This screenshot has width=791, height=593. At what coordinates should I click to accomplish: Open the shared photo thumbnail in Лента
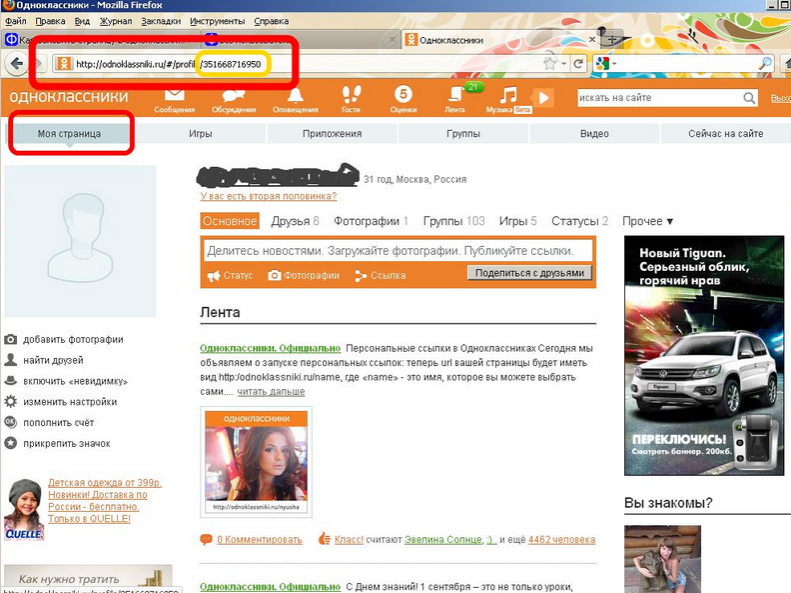pyautogui.click(x=256, y=462)
